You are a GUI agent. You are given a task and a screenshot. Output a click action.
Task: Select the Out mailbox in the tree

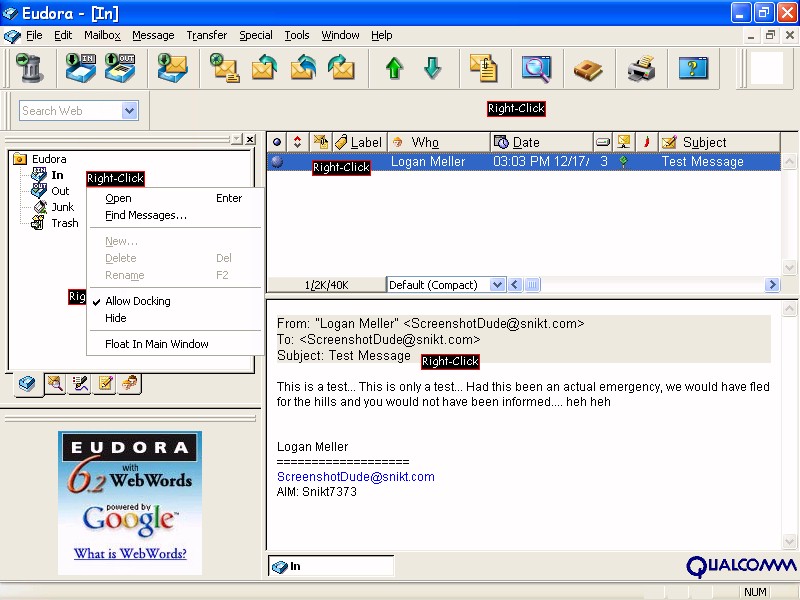pos(60,191)
